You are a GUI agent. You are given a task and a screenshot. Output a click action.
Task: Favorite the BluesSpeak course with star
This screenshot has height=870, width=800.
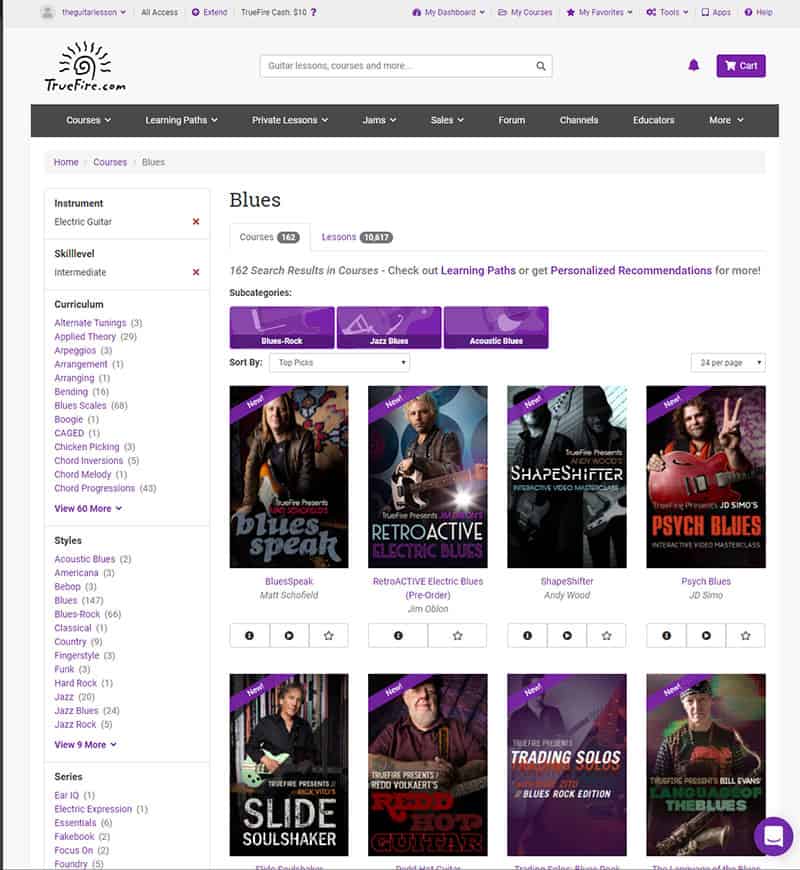(328, 635)
